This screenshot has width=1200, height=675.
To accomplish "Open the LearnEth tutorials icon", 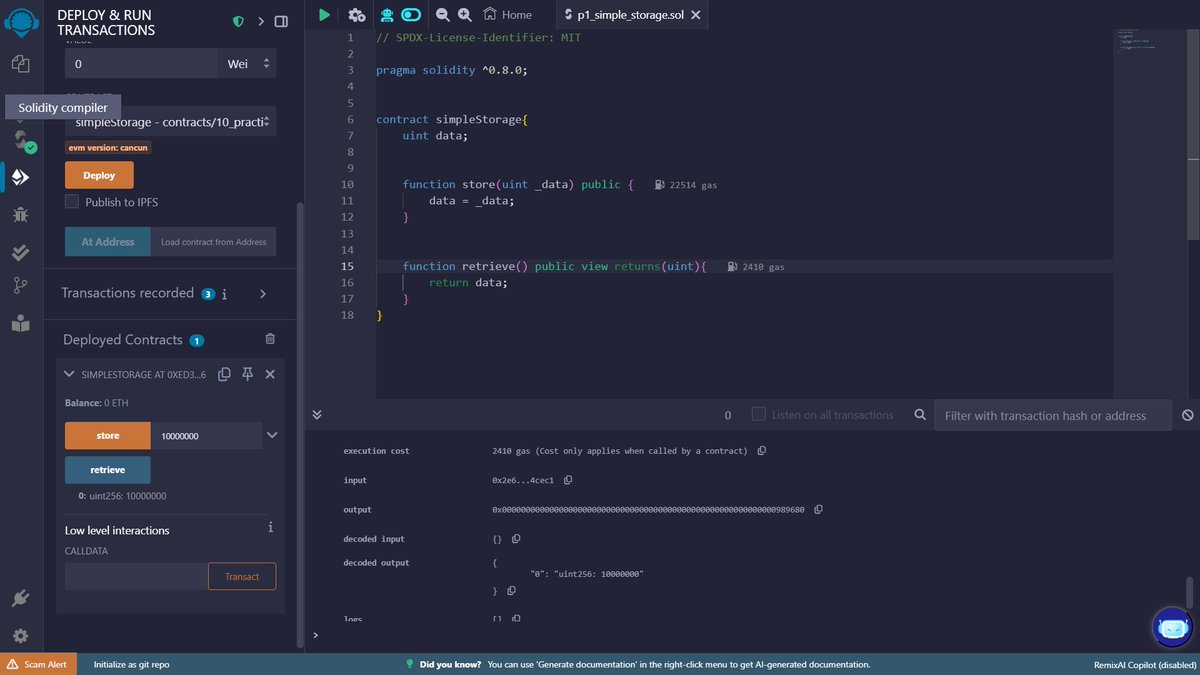I will [21, 324].
